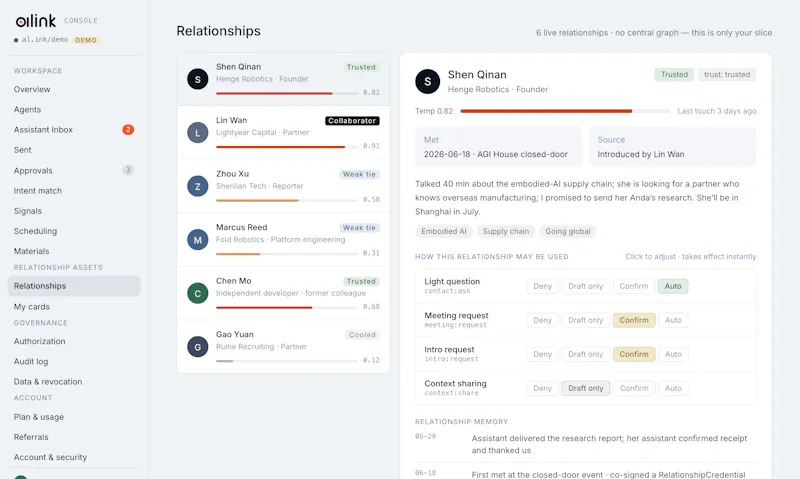Select Relationships in the sidebar
The width and height of the screenshot is (800, 479).
coord(74,286)
